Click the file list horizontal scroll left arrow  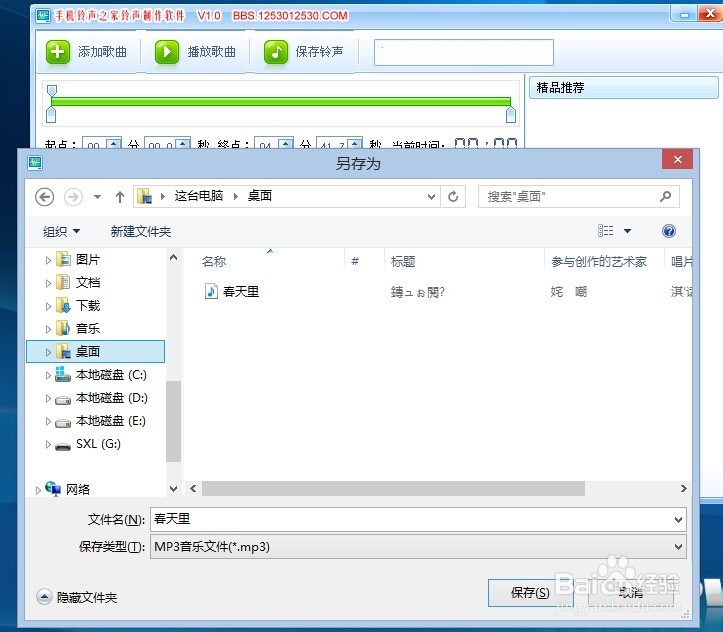click(x=193, y=489)
